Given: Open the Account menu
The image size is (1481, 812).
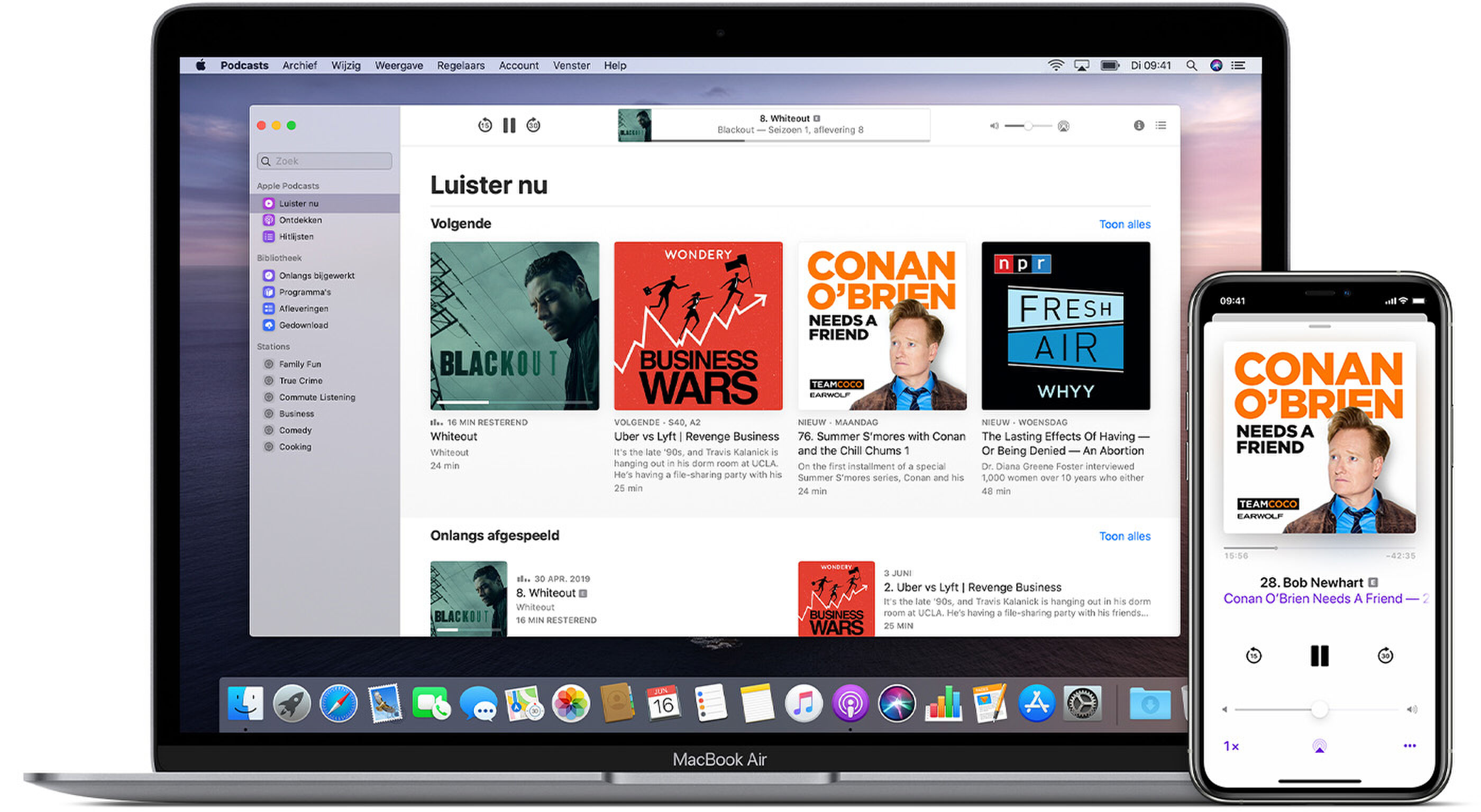Looking at the screenshot, I should tap(518, 66).
